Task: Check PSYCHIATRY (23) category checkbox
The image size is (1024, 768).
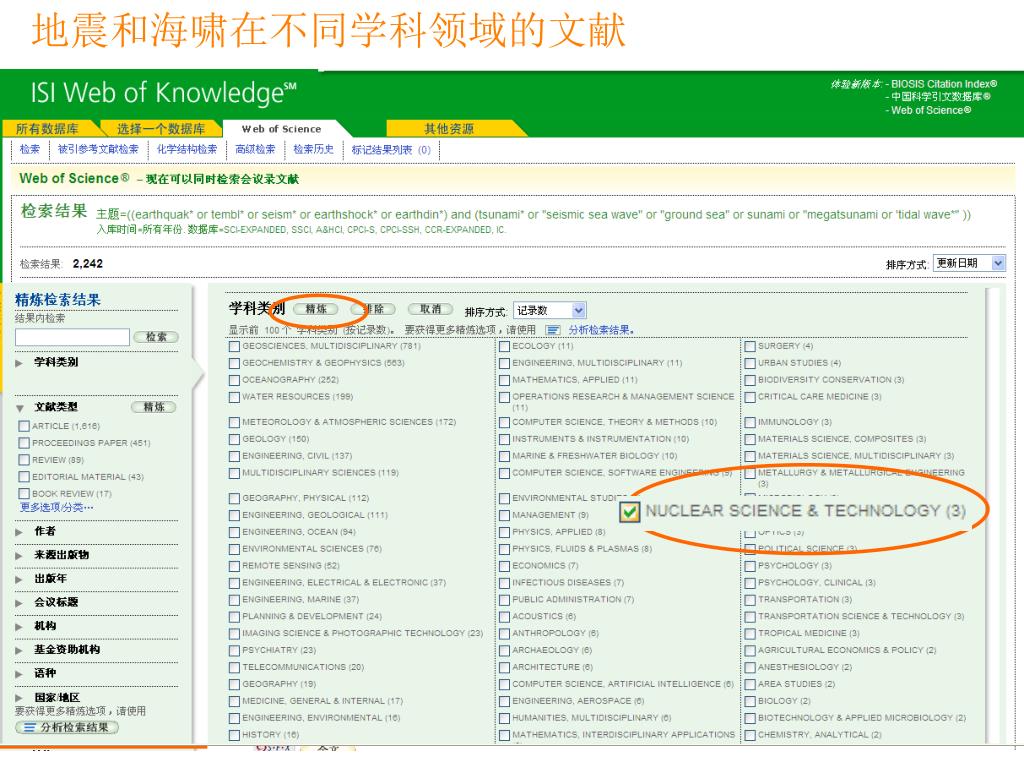Action: pos(234,650)
